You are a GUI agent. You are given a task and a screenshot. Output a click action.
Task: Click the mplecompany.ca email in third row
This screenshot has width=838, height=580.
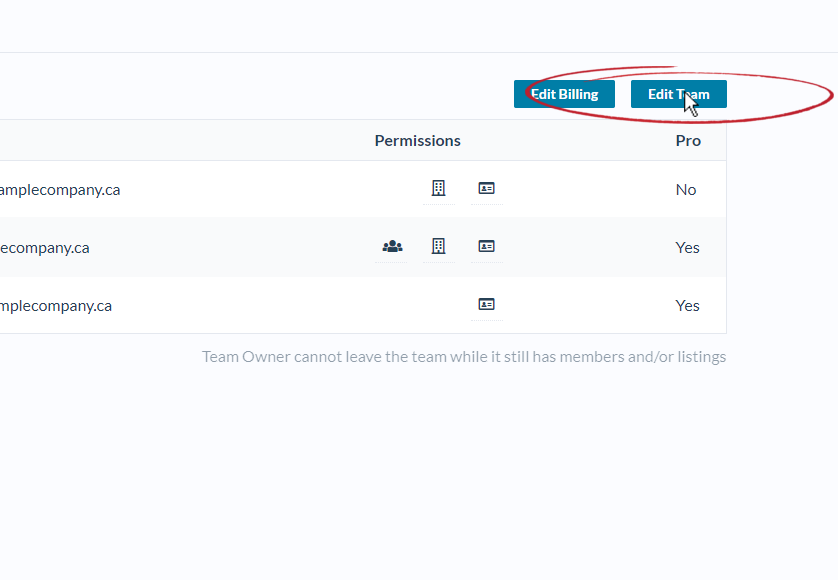[56, 306]
